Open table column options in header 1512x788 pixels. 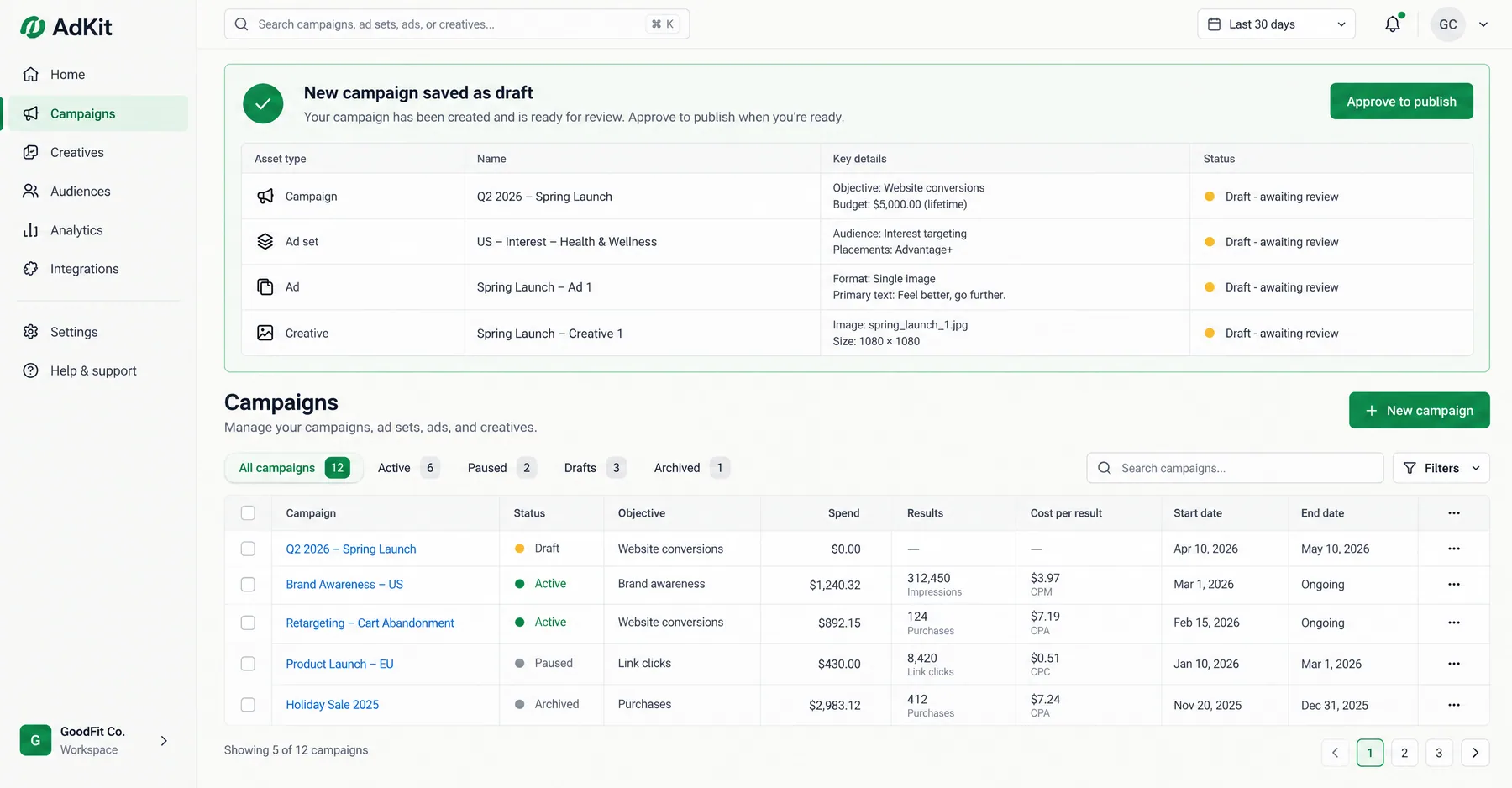coord(1454,513)
